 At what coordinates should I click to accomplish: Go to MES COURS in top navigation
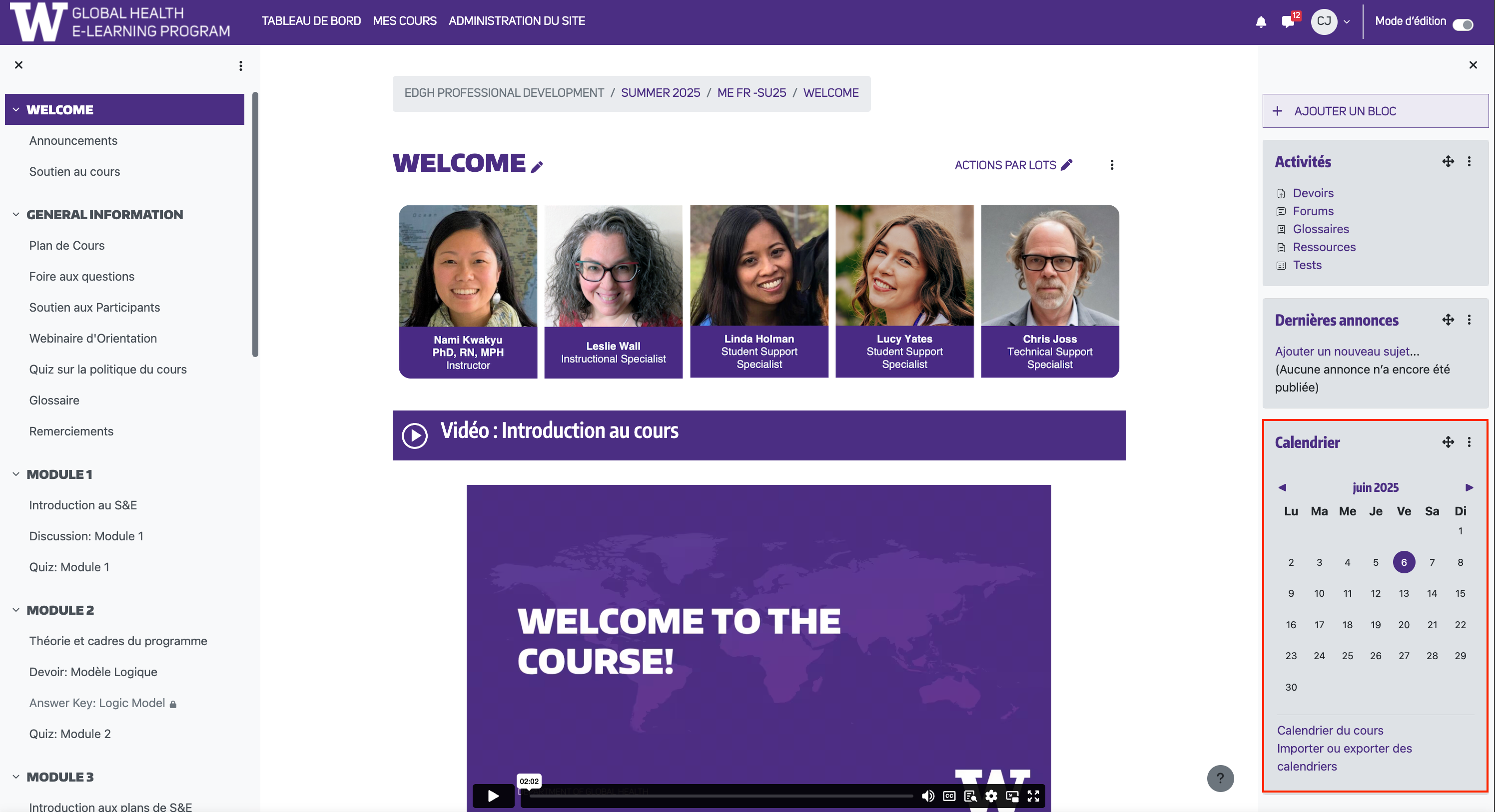[x=405, y=21]
